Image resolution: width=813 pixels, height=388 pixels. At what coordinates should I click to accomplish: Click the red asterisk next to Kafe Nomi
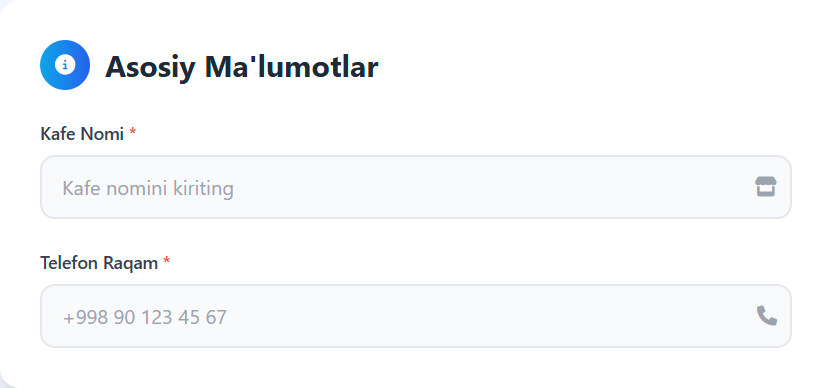pos(133,133)
